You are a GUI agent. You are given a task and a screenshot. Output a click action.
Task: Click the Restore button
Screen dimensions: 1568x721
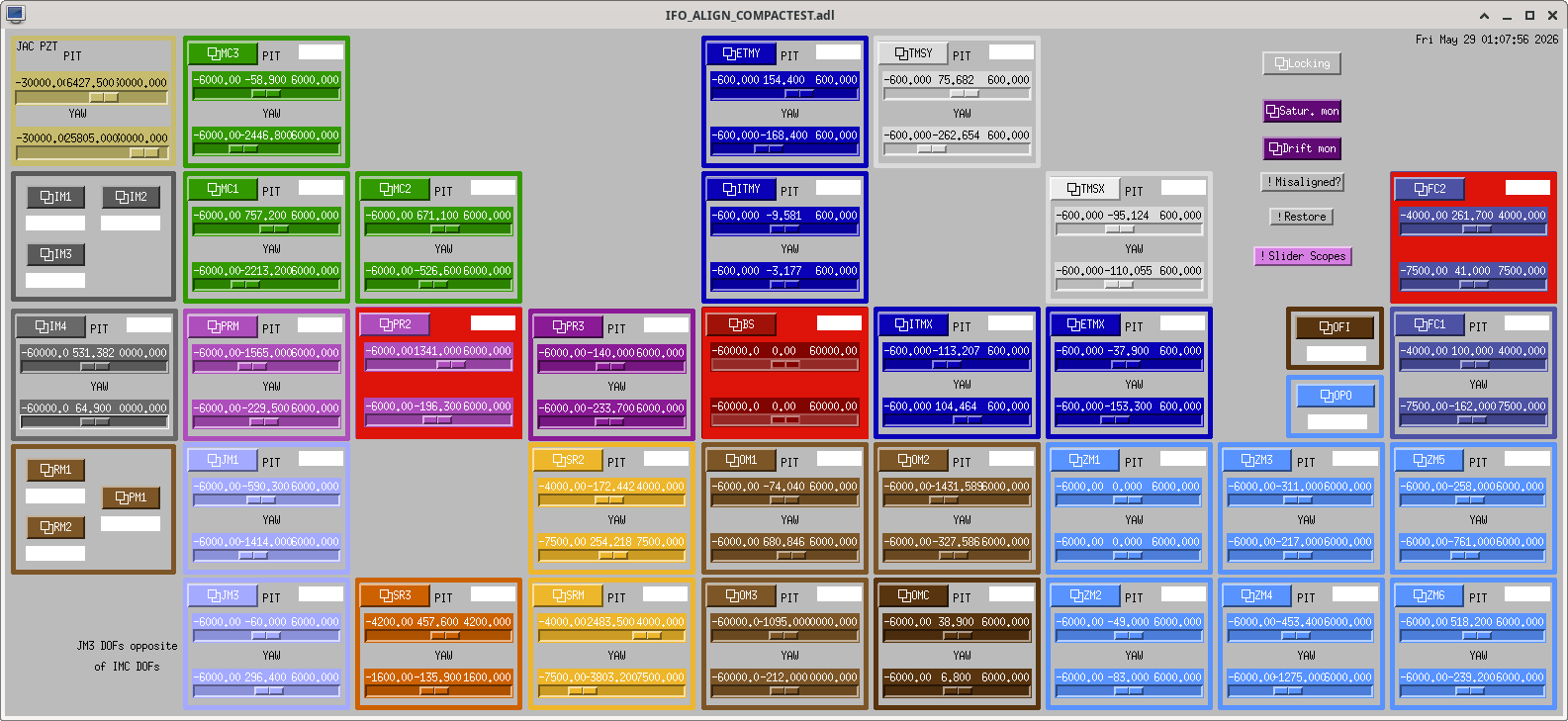(1302, 217)
